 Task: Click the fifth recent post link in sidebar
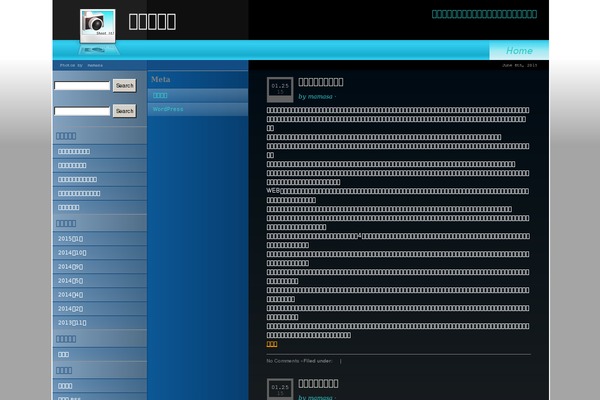click(68, 207)
